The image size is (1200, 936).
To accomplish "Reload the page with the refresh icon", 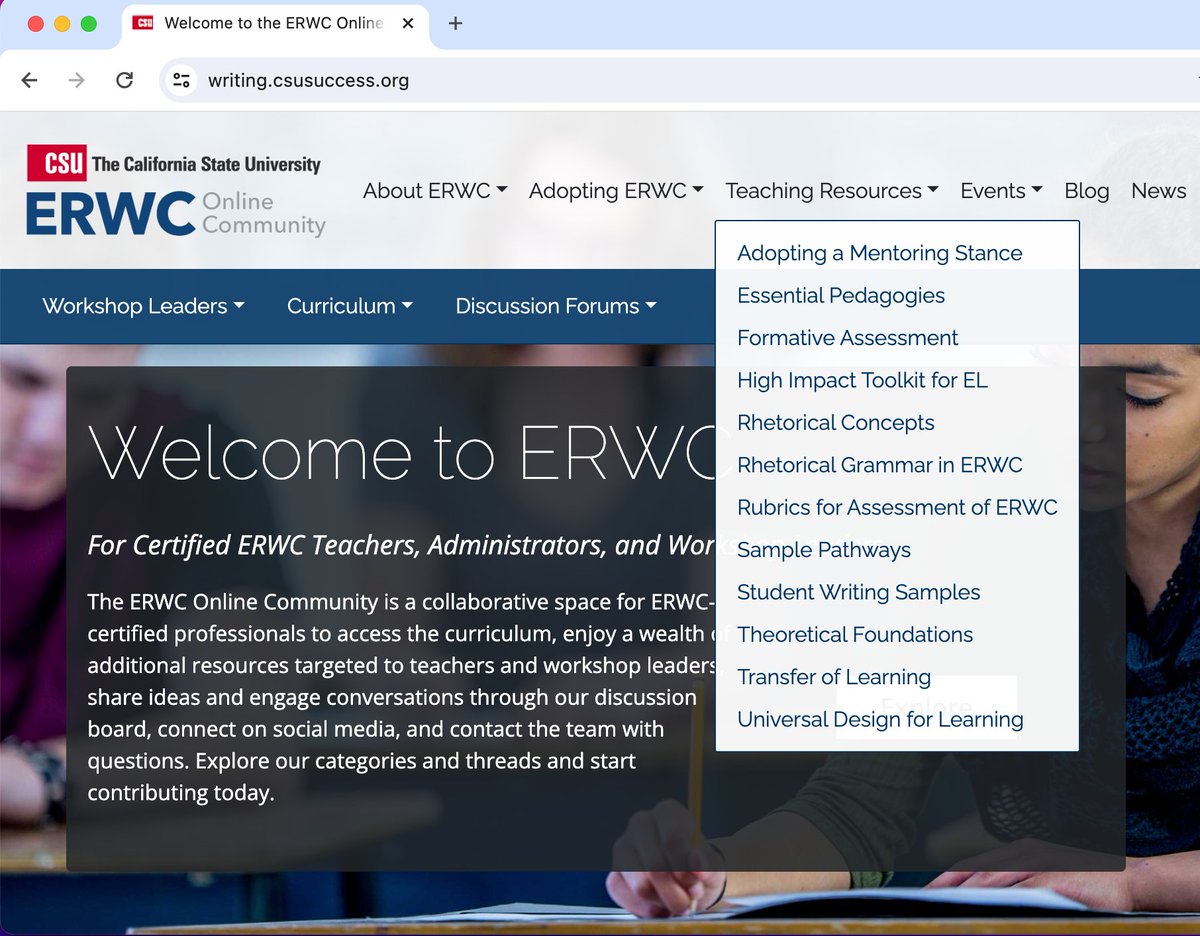I will [x=124, y=80].
